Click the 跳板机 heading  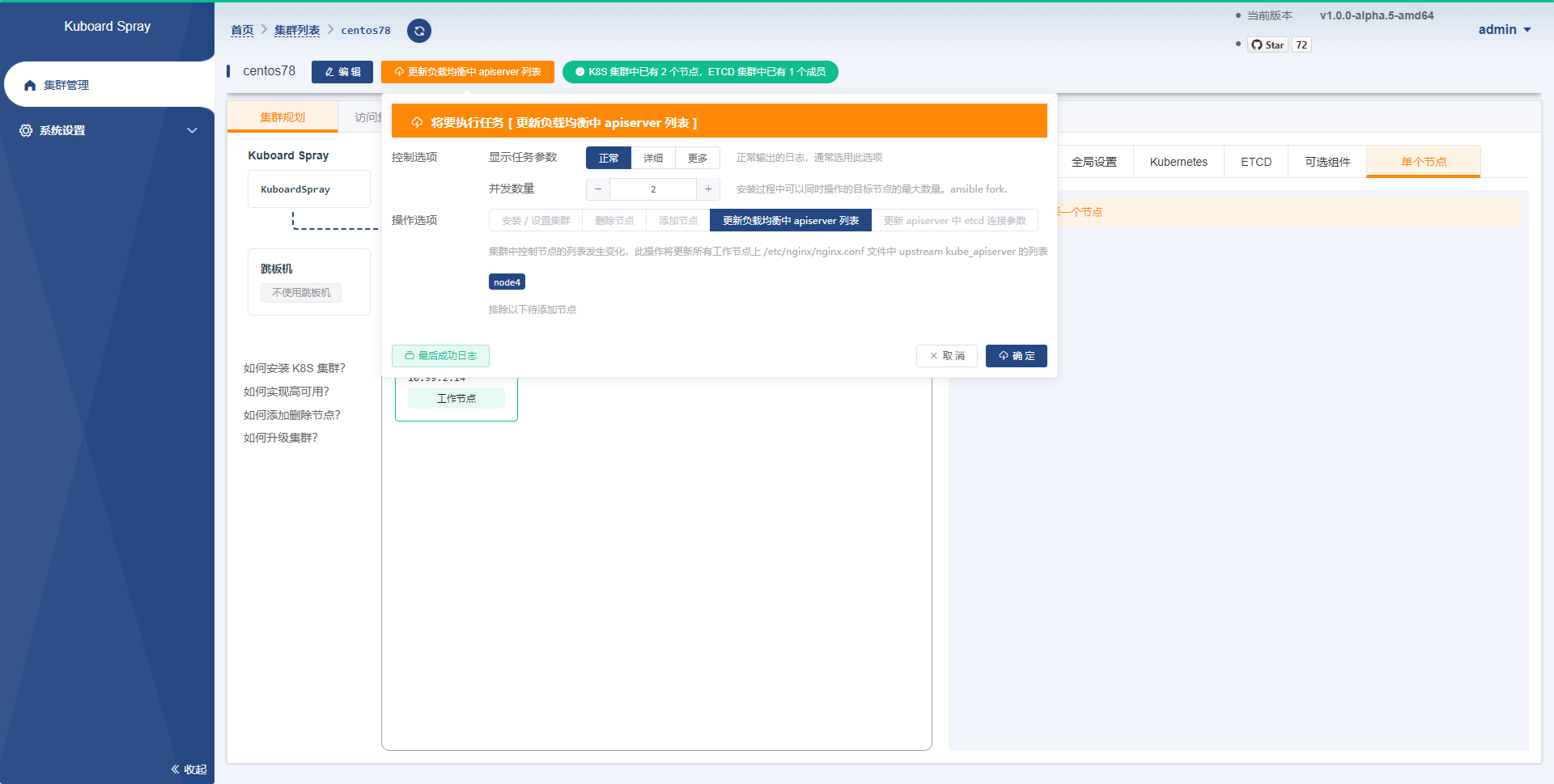pyautogui.click(x=277, y=269)
